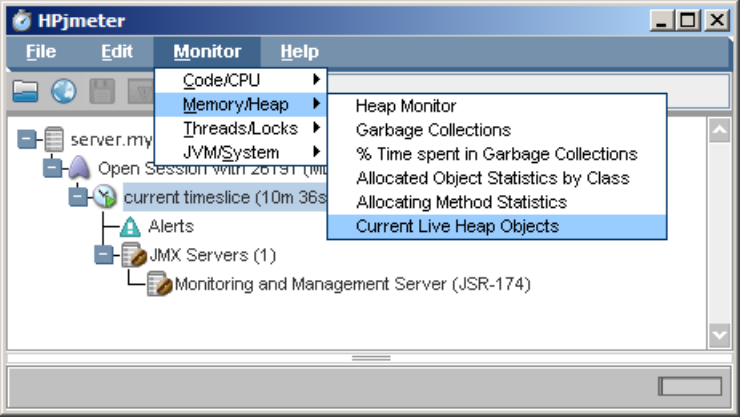This screenshot has width=740, height=417.
Task: Click the JMX Servers coffee bean icon
Action: tap(134, 255)
